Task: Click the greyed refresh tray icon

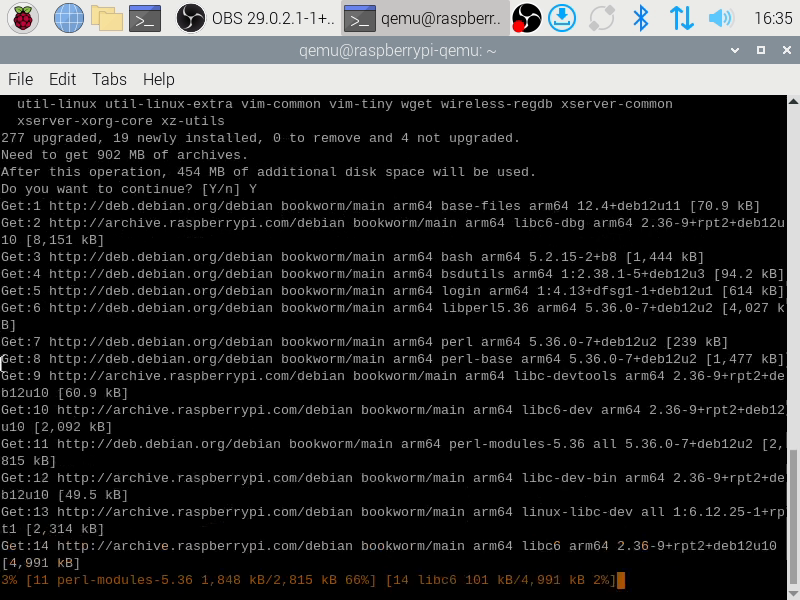Action: point(601,18)
